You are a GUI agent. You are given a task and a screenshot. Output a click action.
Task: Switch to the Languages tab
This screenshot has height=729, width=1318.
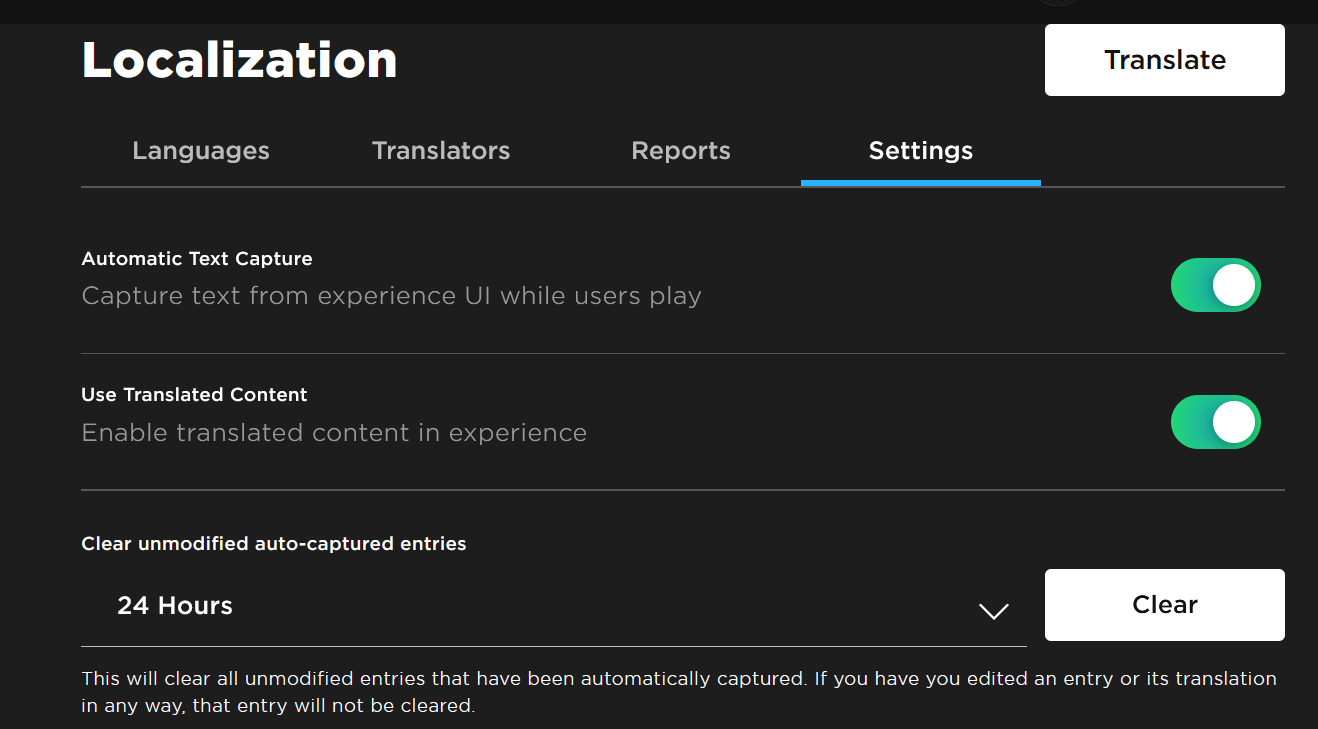200,150
